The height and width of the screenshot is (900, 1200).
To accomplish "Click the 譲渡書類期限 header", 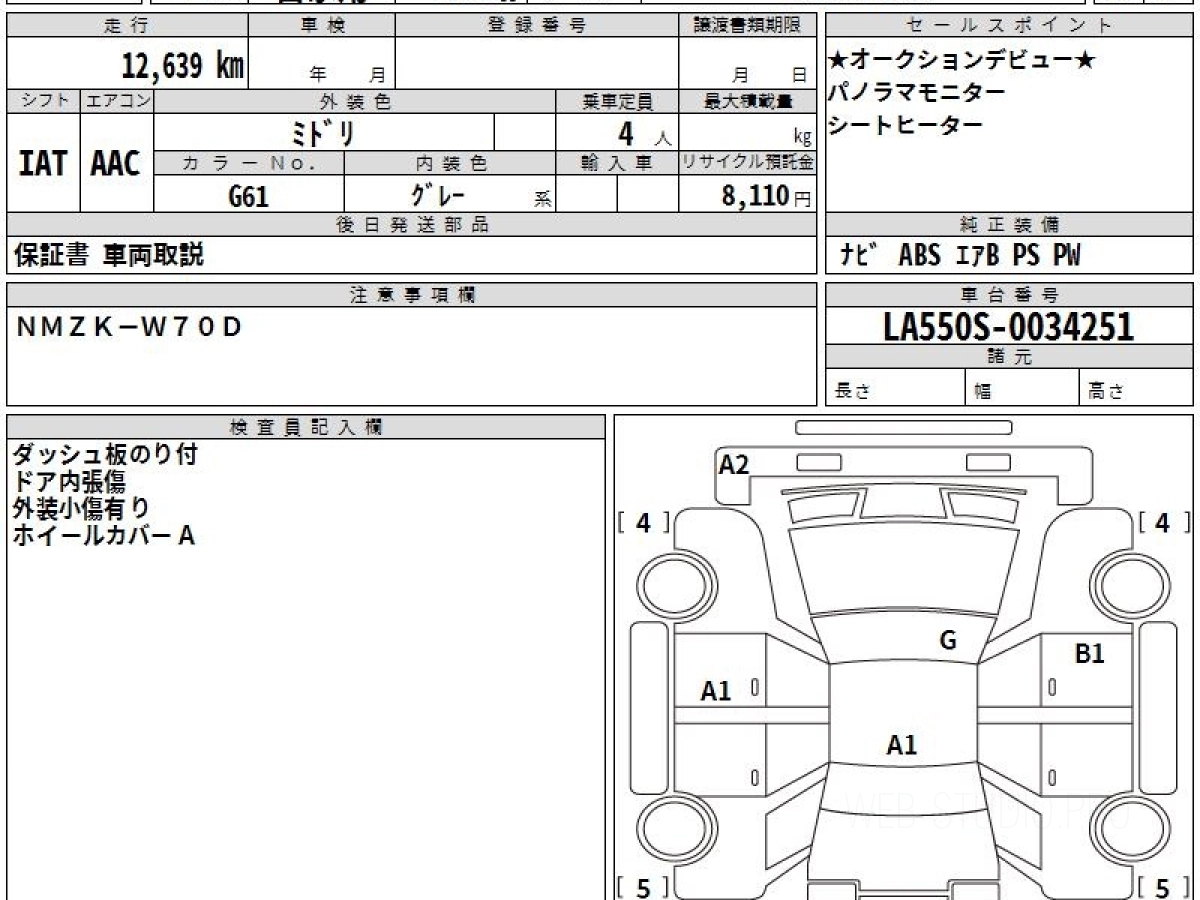I will 747,26.
